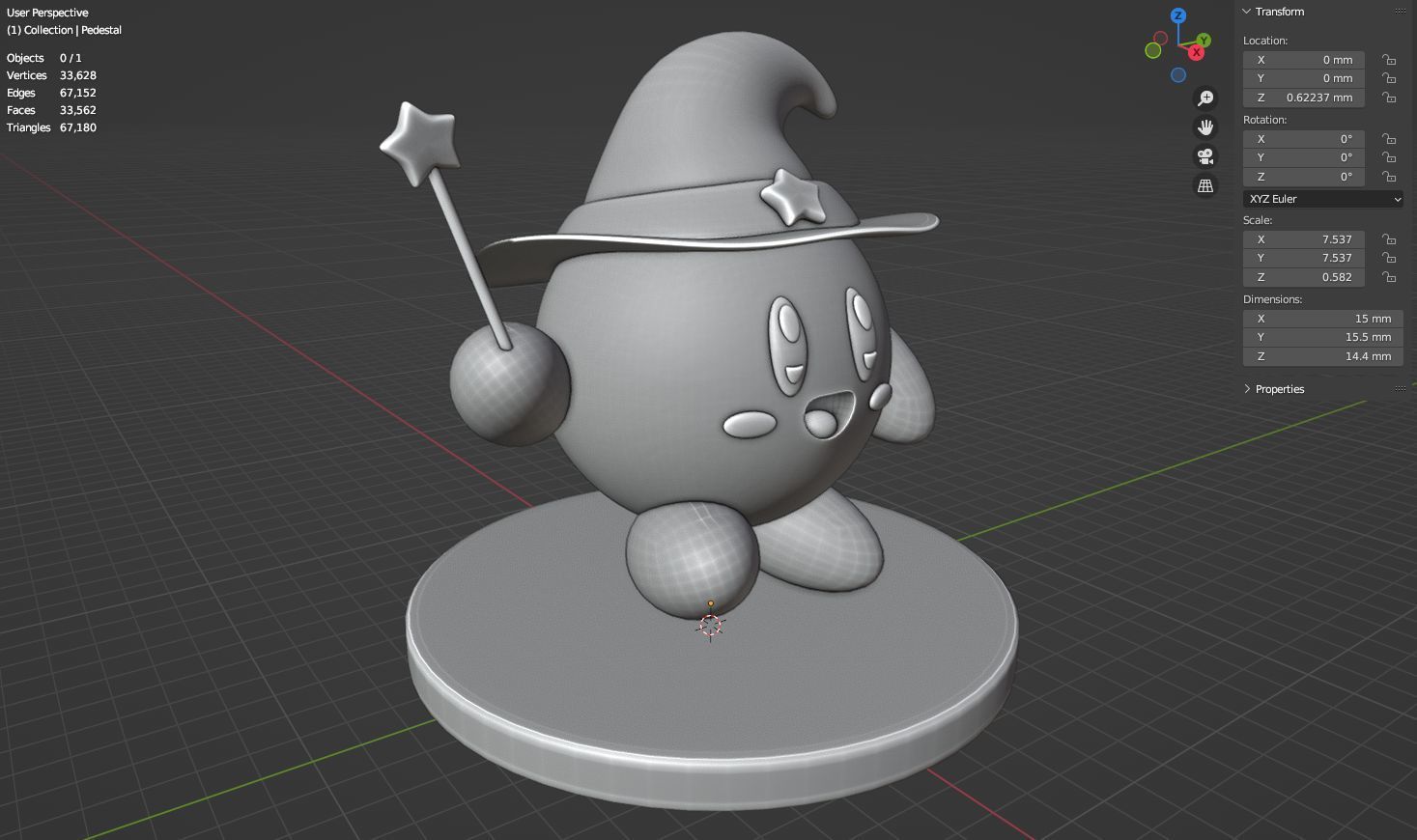
Task: Expand the Properties panel
Action: point(1247,389)
